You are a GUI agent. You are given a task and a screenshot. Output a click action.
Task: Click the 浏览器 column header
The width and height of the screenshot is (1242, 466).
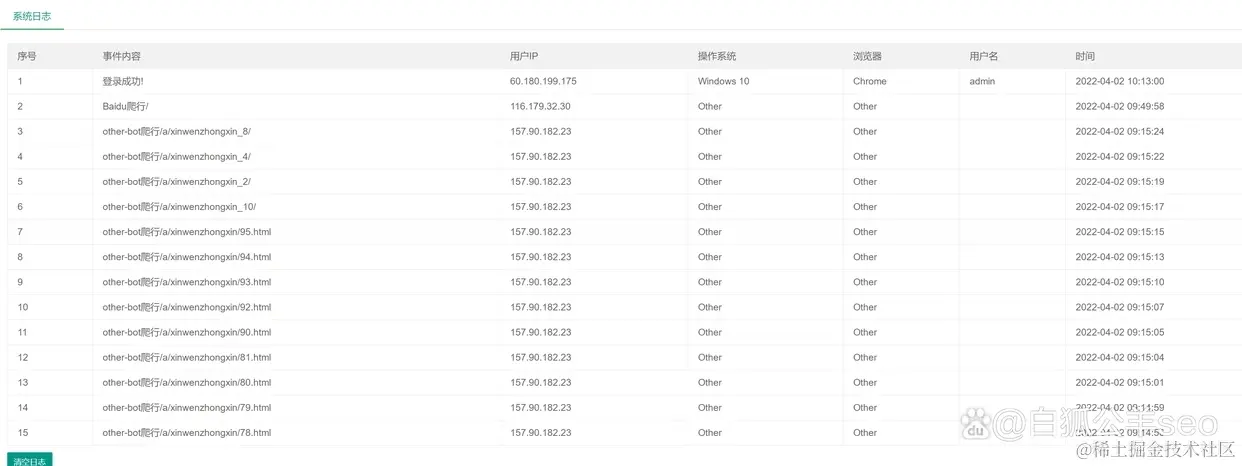(x=867, y=56)
